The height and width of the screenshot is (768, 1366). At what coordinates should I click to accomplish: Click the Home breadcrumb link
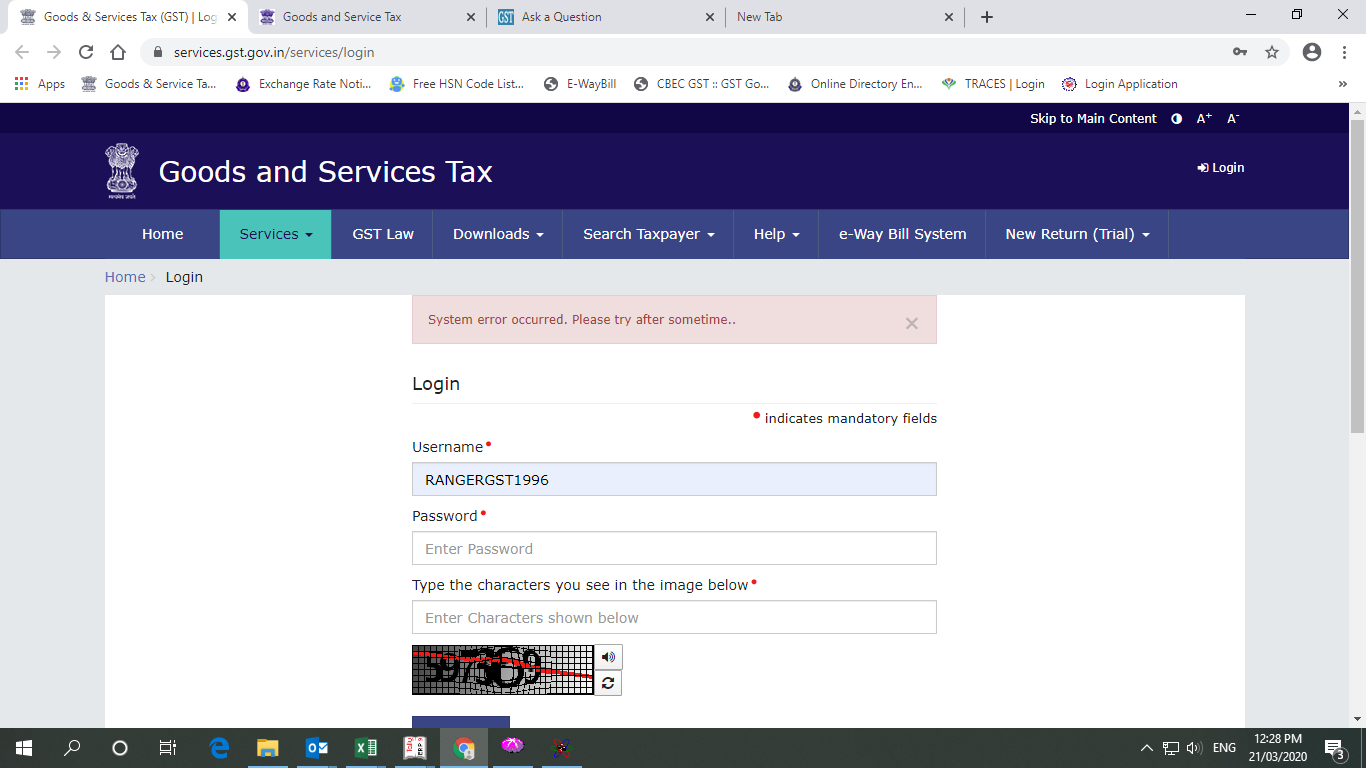pos(125,277)
